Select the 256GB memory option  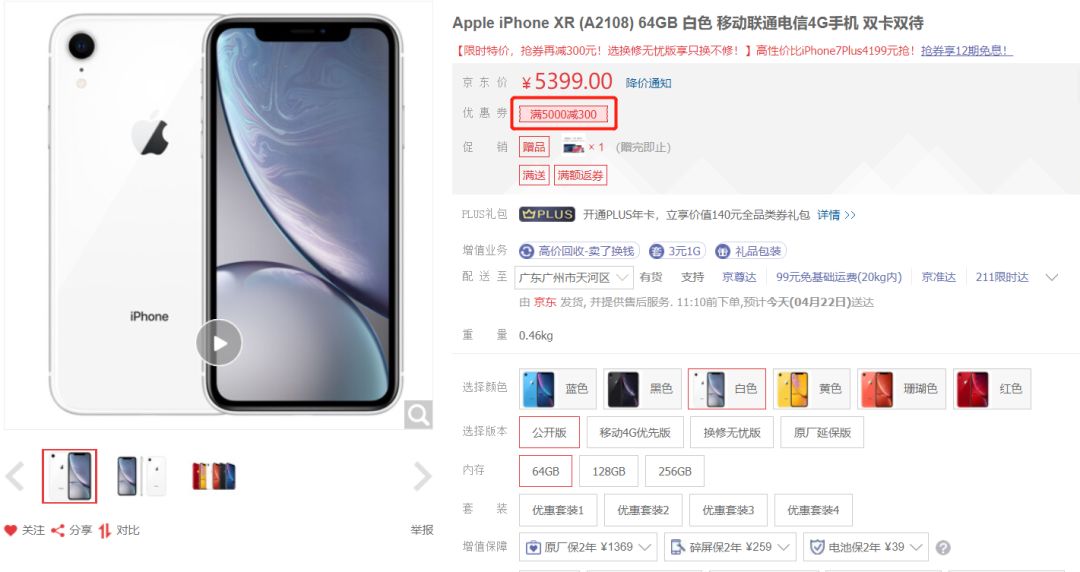pos(675,471)
